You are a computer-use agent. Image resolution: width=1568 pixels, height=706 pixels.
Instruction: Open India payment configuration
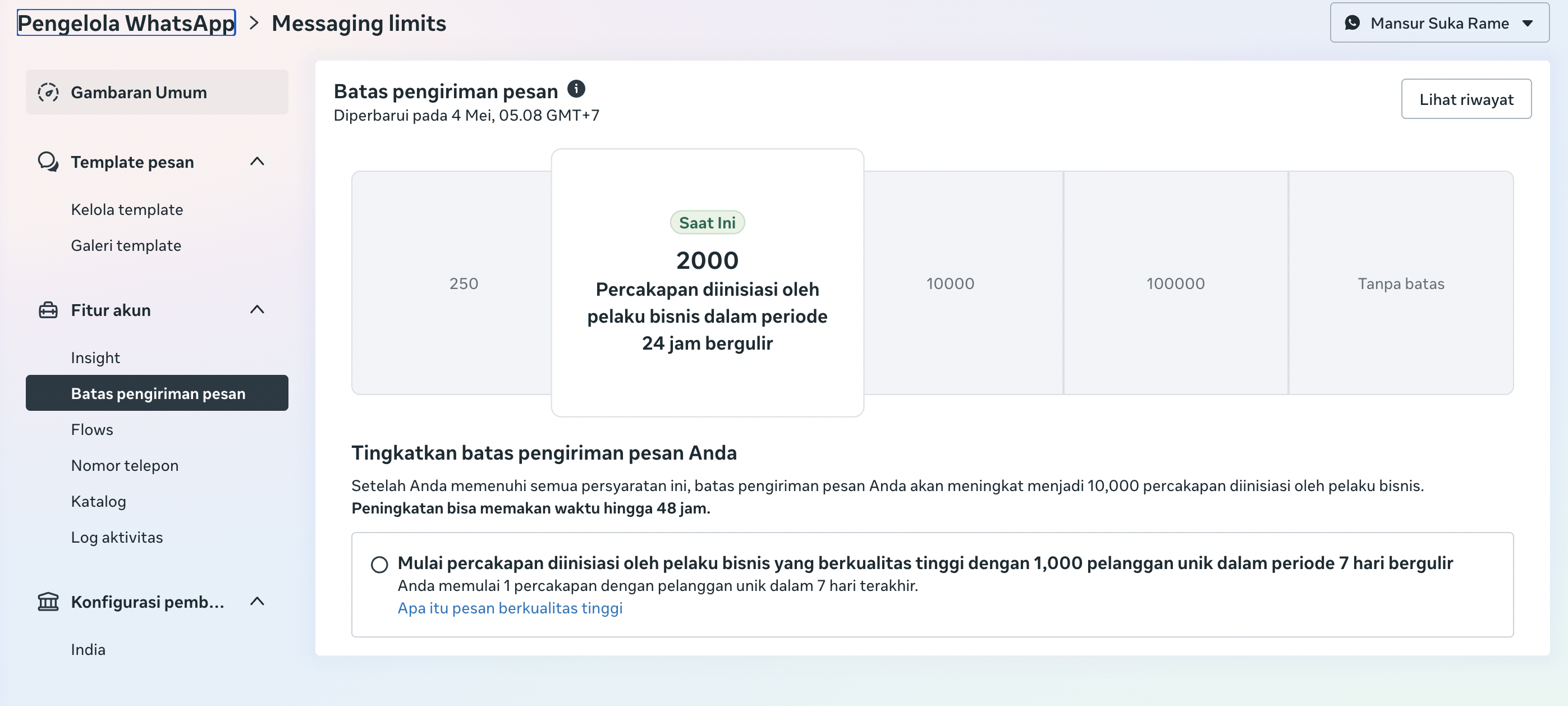pyautogui.click(x=88, y=650)
